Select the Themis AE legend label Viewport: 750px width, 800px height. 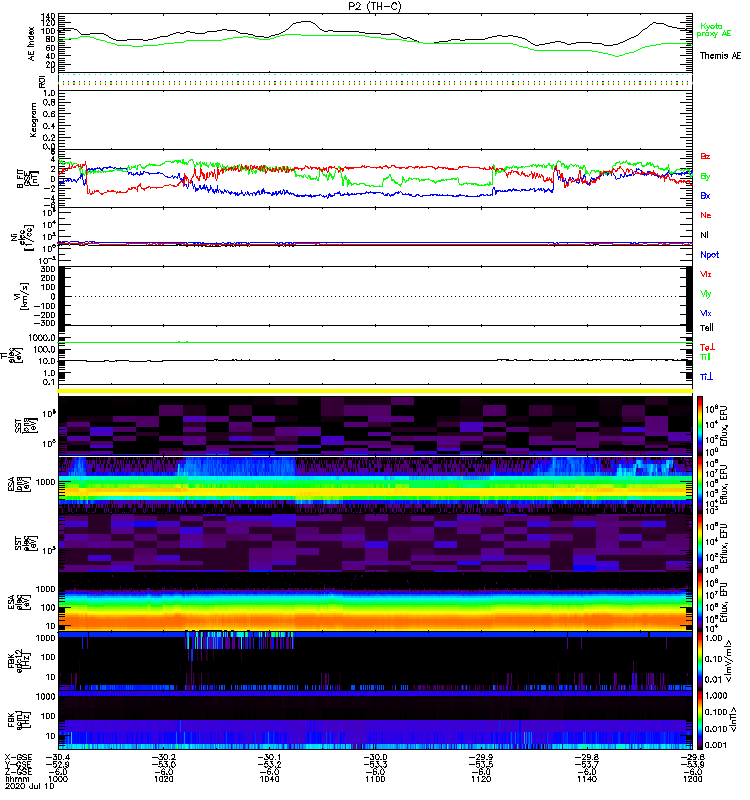click(x=720, y=56)
